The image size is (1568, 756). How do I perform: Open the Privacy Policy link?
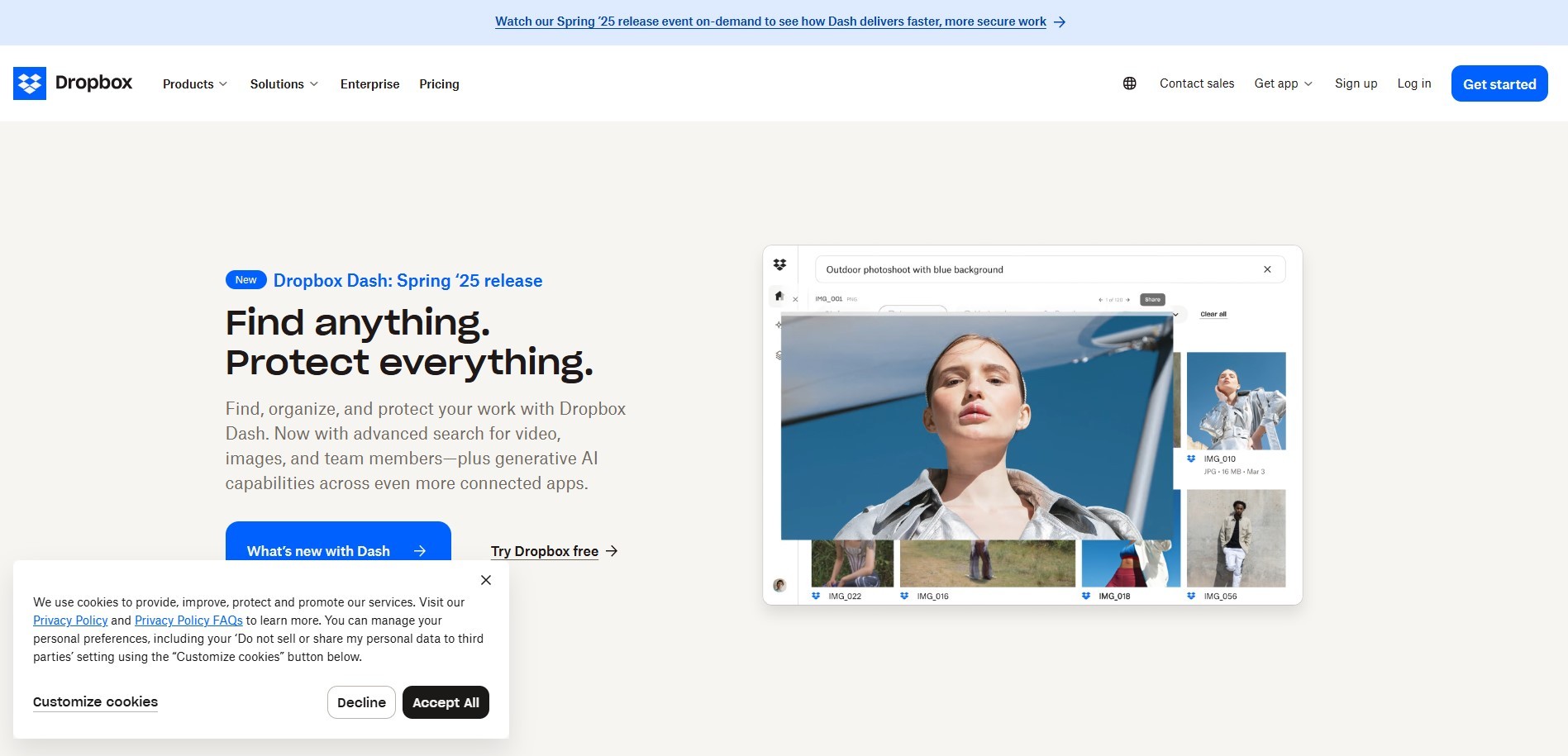pyautogui.click(x=70, y=620)
